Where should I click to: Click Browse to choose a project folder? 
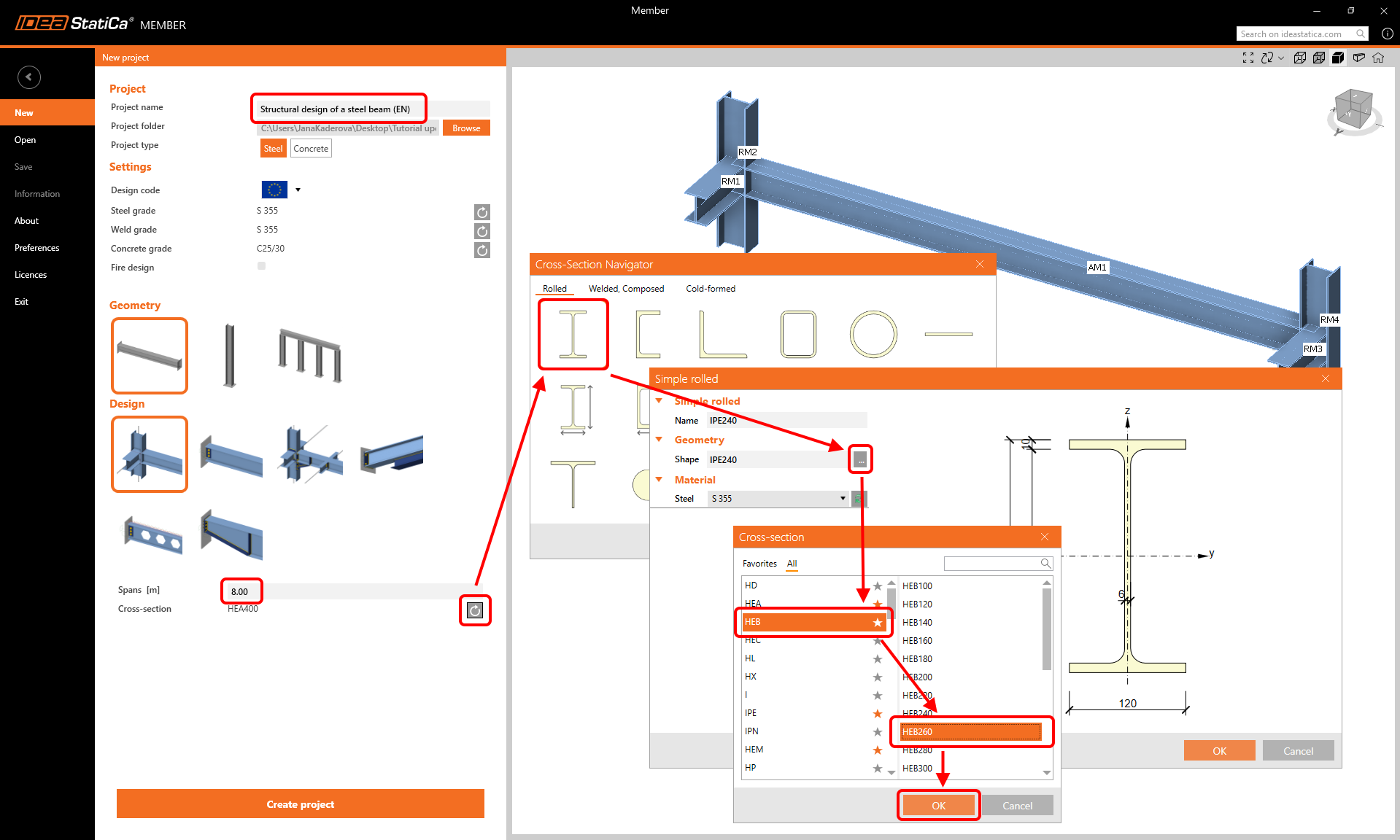point(465,128)
